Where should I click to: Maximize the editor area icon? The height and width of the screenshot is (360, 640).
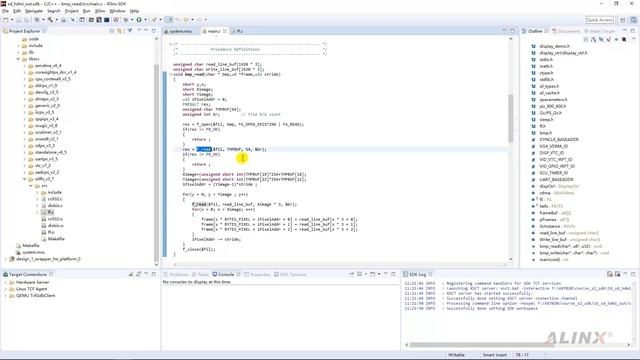(x=512, y=31)
